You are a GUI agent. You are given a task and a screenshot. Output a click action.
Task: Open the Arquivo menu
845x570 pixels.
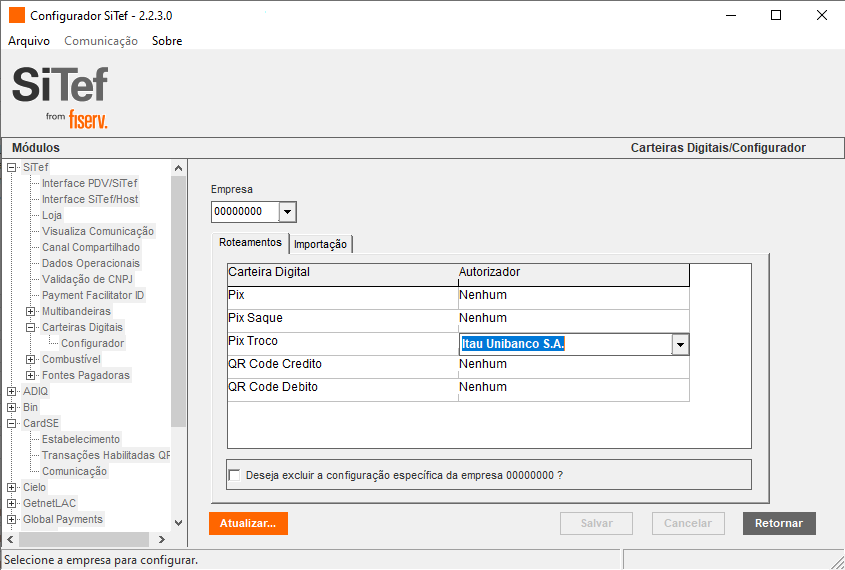pos(29,41)
